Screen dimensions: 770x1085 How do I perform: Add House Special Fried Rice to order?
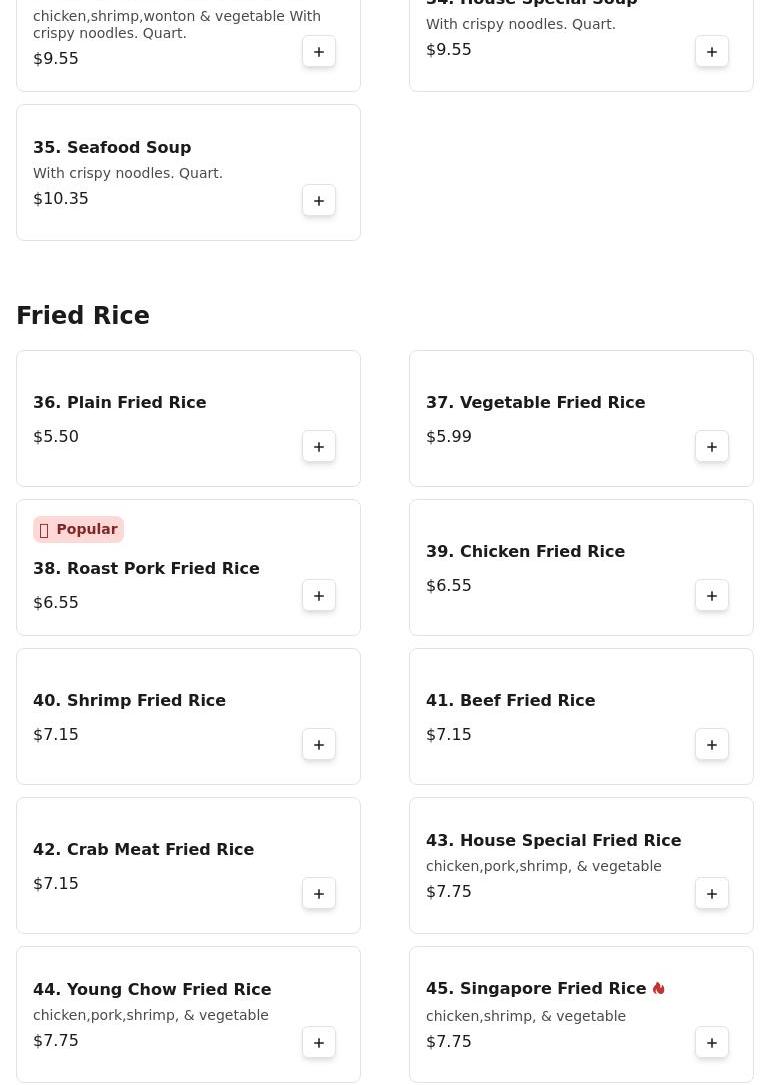point(712,894)
